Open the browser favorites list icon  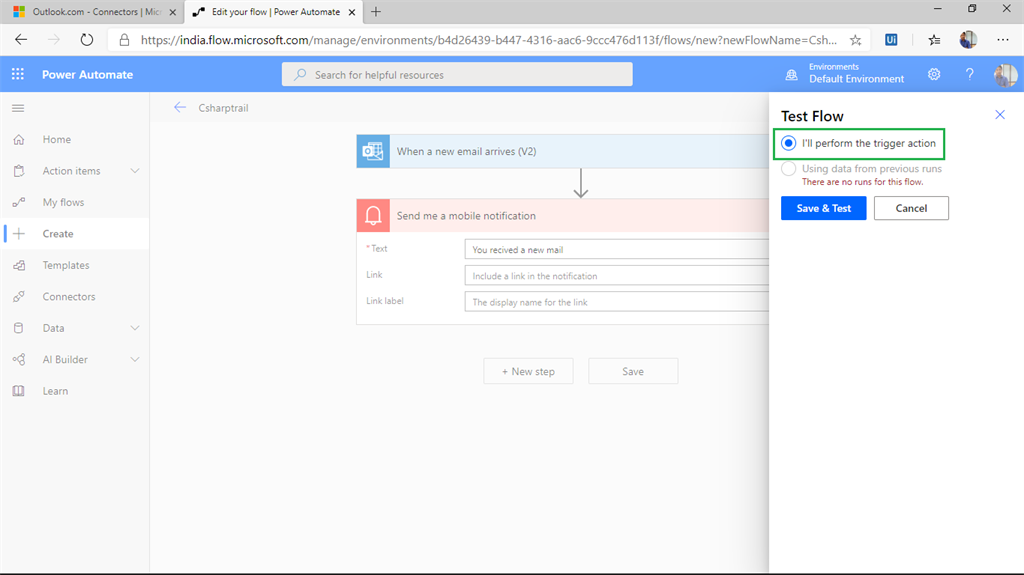point(935,40)
